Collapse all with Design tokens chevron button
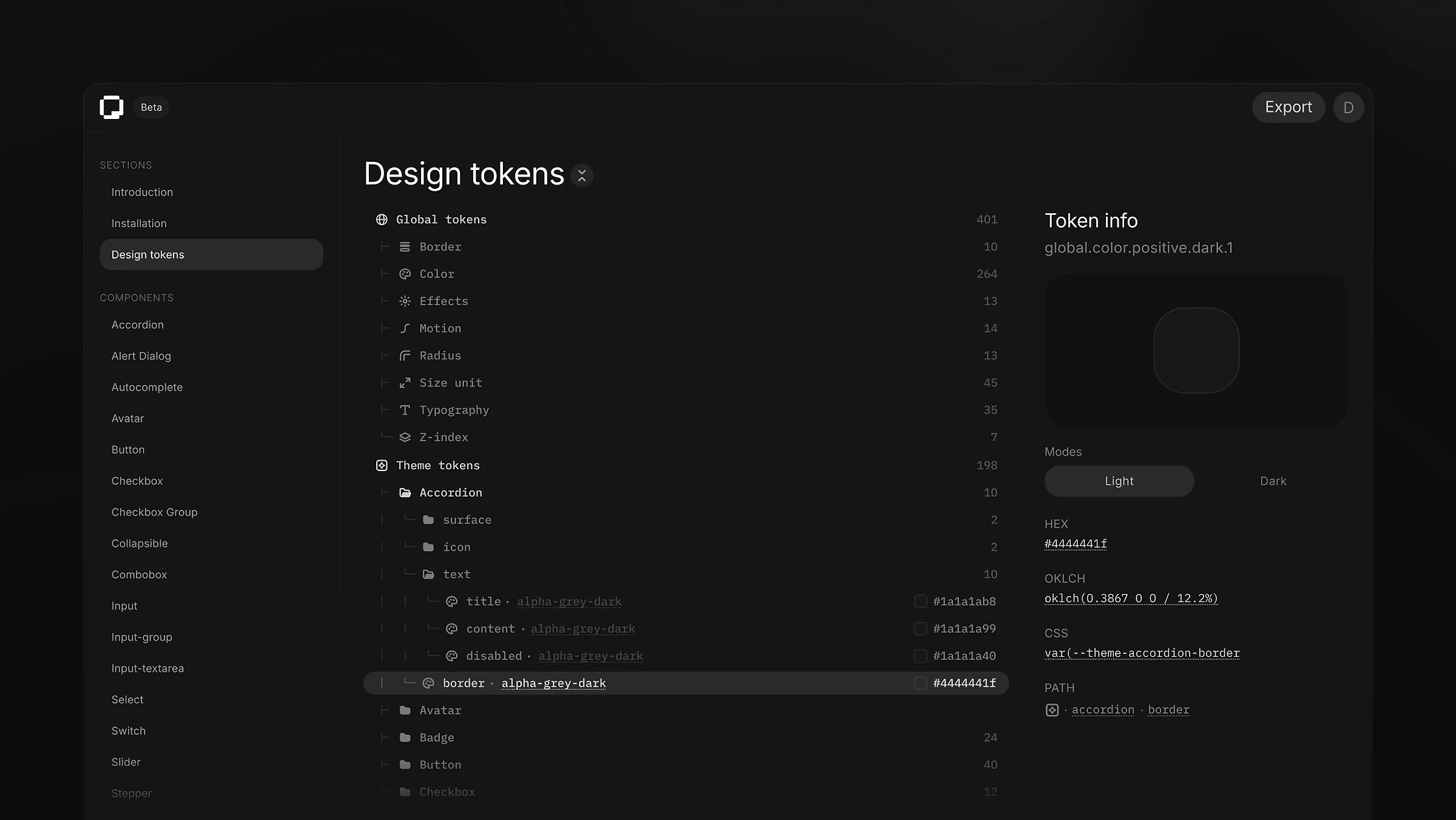 pyautogui.click(x=581, y=176)
